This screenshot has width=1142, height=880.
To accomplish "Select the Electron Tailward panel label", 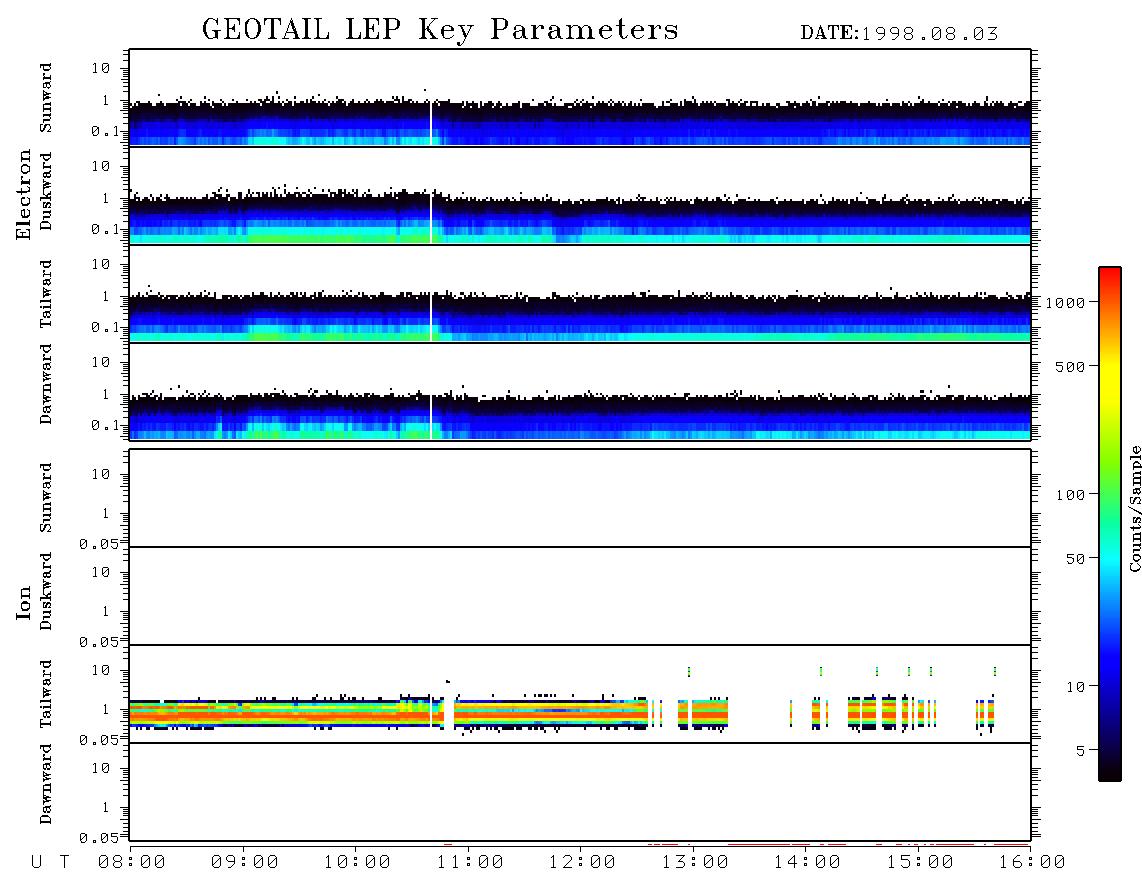I will coord(46,293).
